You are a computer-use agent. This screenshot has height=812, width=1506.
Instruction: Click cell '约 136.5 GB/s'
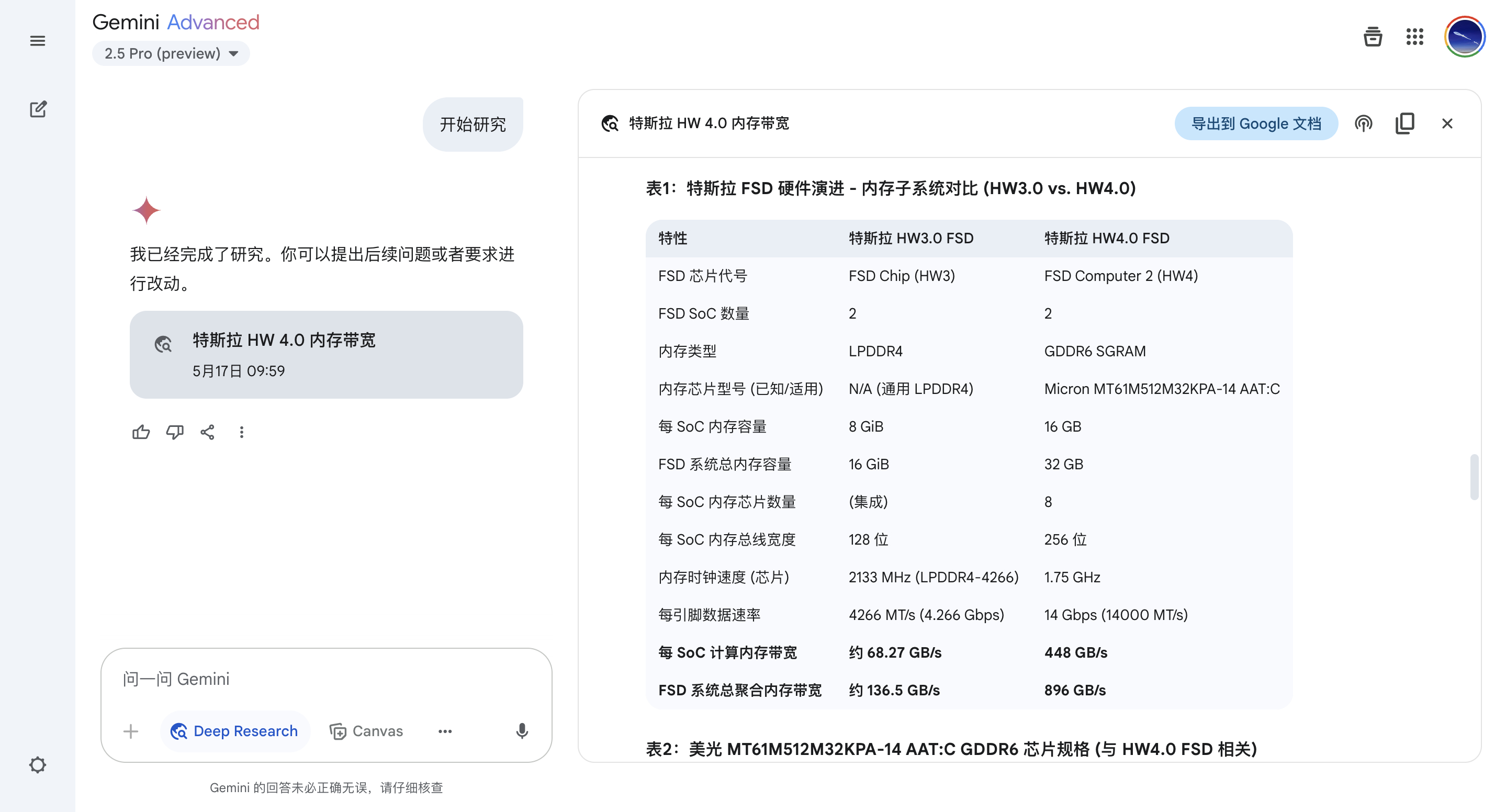pyautogui.click(x=894, y=691)
